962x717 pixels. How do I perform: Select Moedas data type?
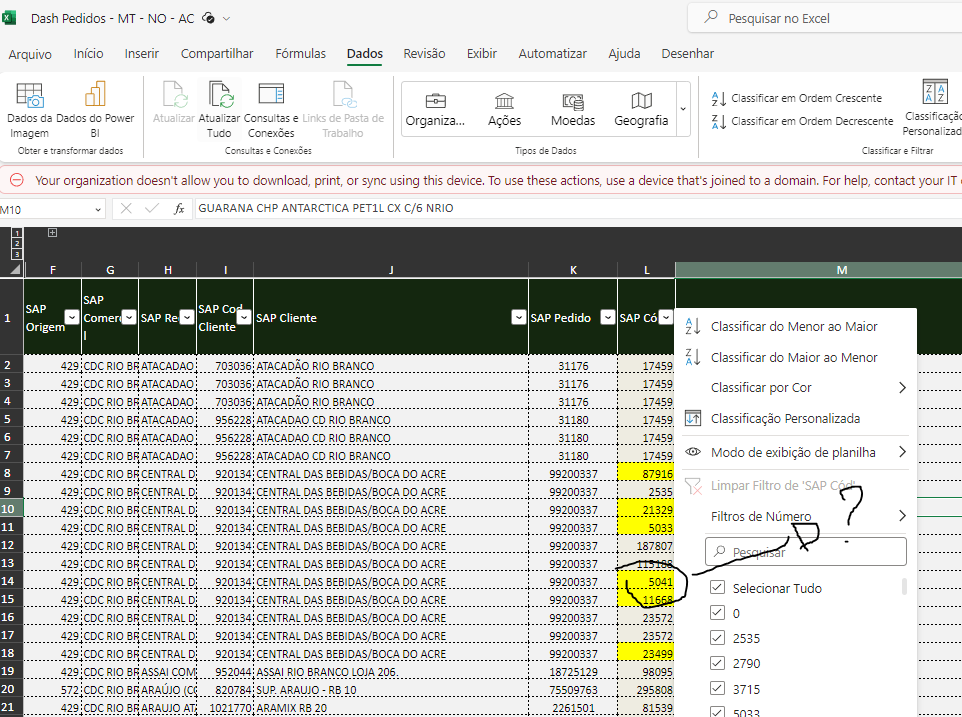tap(573, 109)
